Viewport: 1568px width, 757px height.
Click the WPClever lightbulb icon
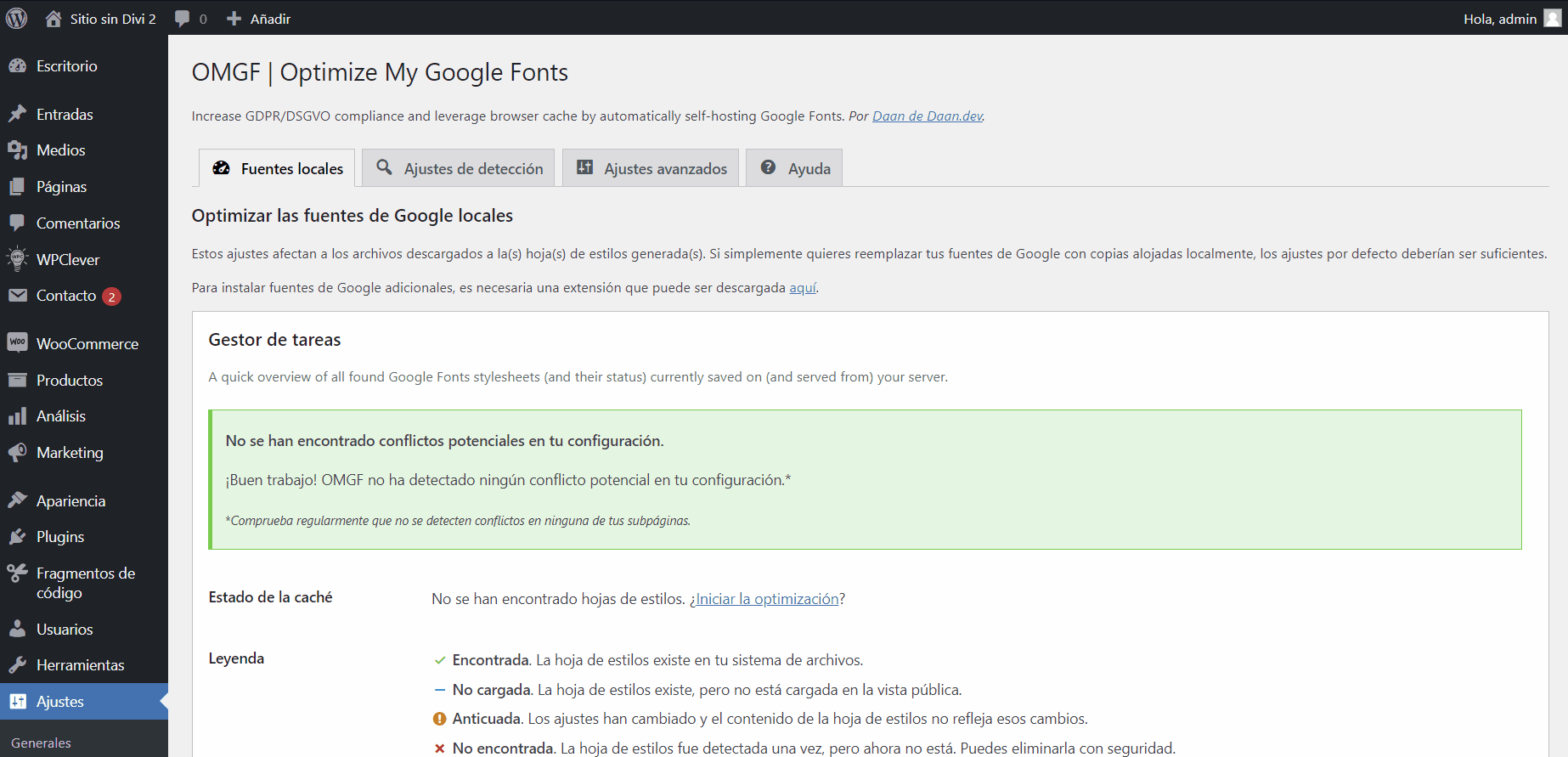(17, 259)
